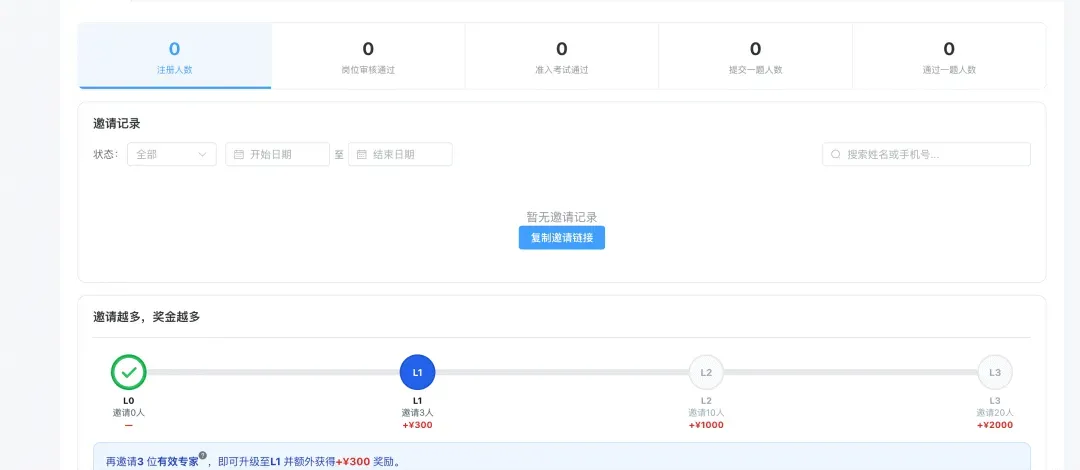The width and height of the screenshot is (1080, 470).
Task: Expand status dropdown chevron arrow
Action: (x=202, y=154)
